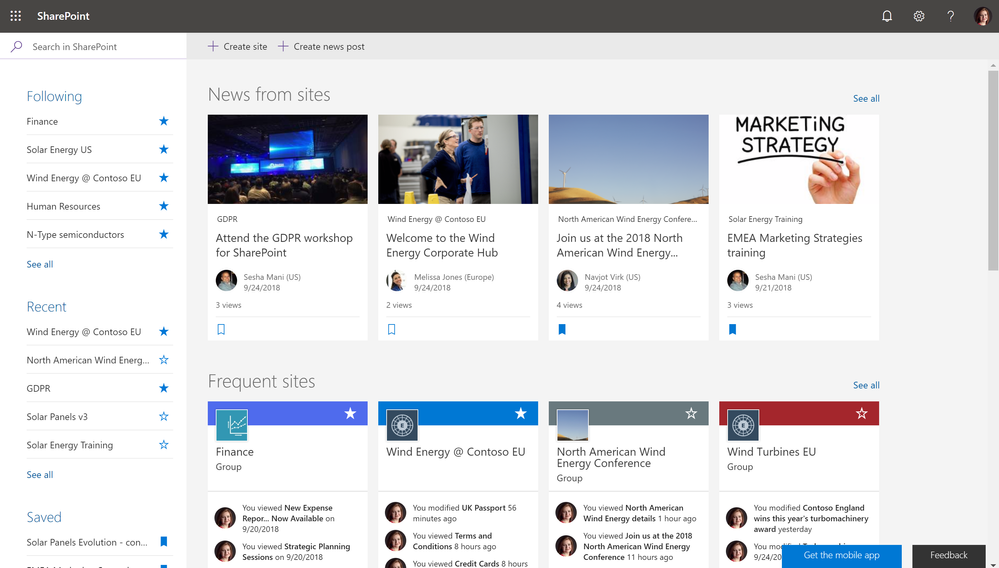Open the settings gear

[919, 16]
